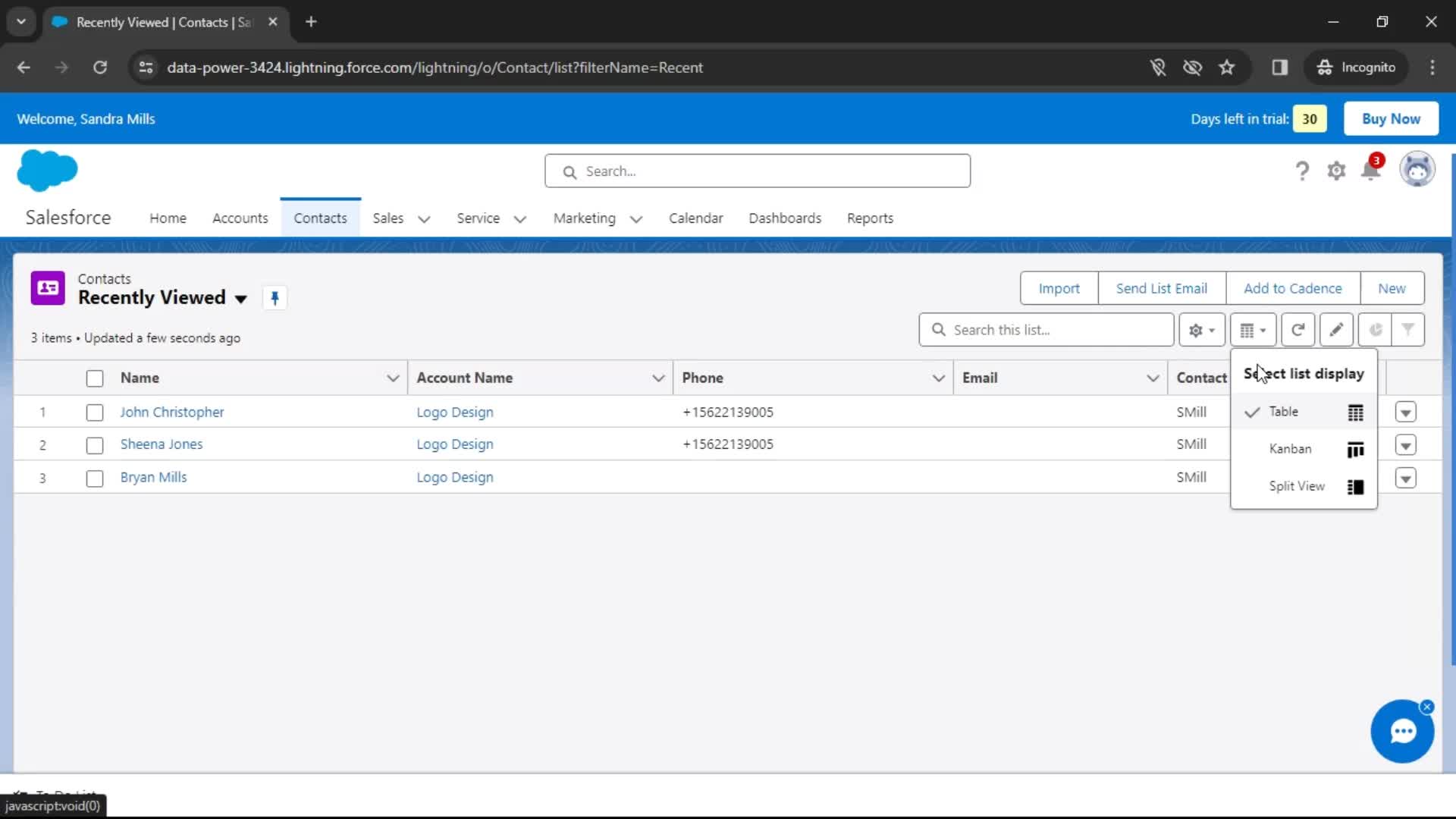Refresh the contacts list

1298,330
